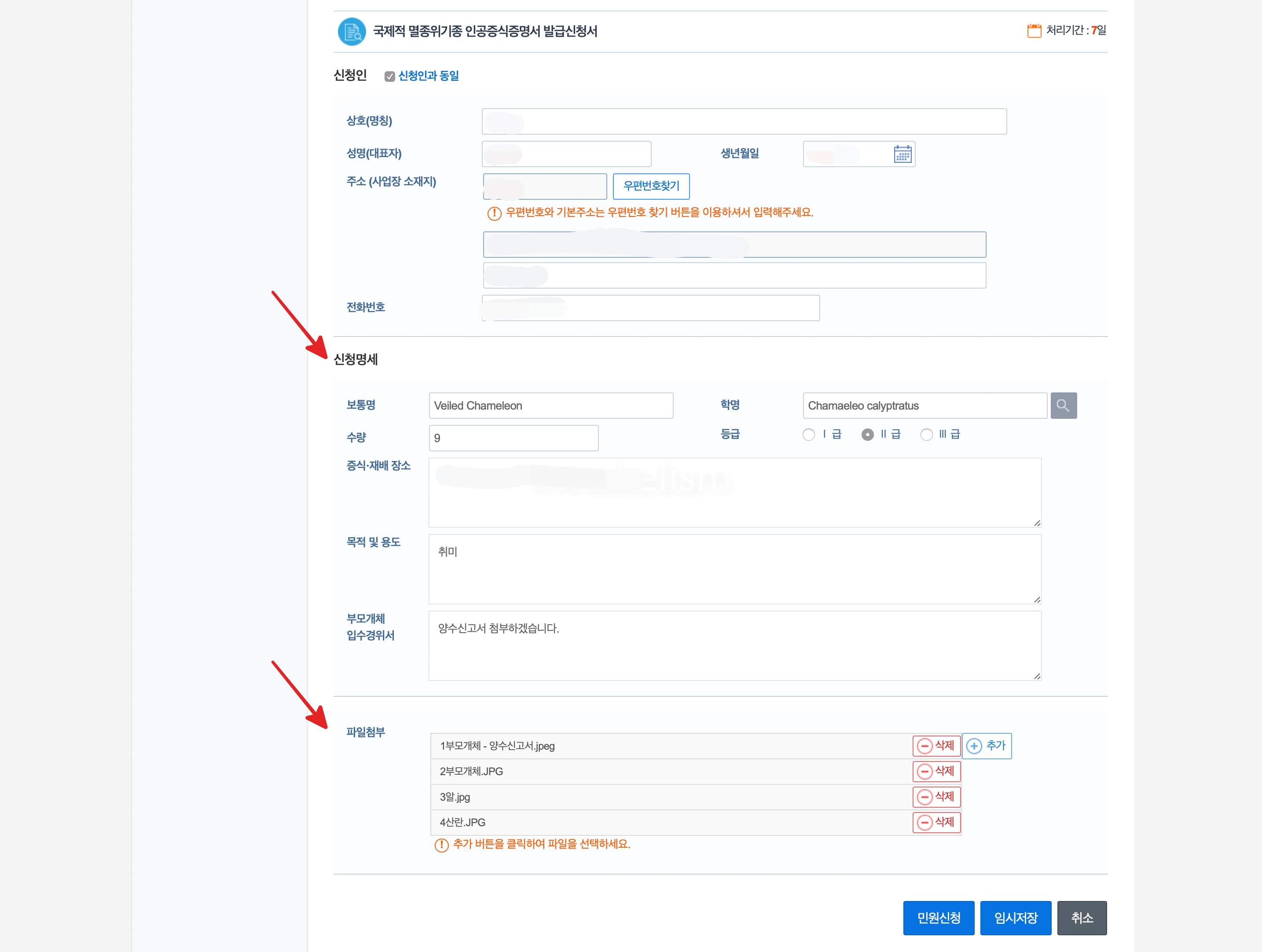This screenshot has width=1262, height=952.
Task: Toggle the 신청인과 동일 checkbox
Action: [390, 77]
